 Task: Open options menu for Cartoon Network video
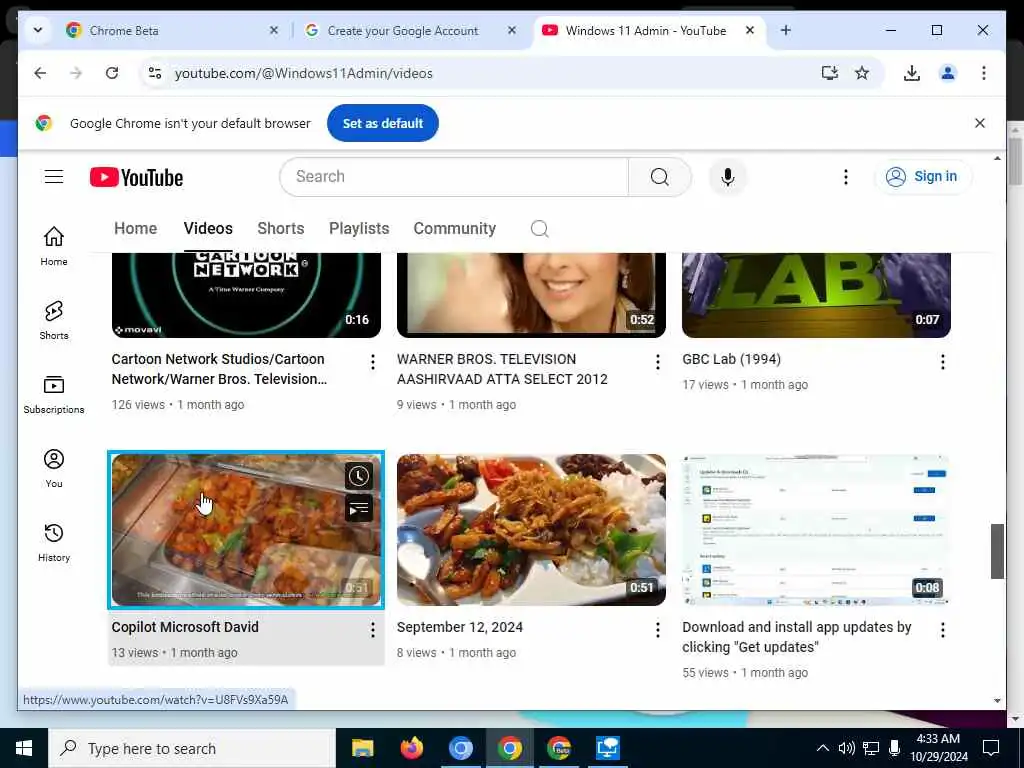372,362
